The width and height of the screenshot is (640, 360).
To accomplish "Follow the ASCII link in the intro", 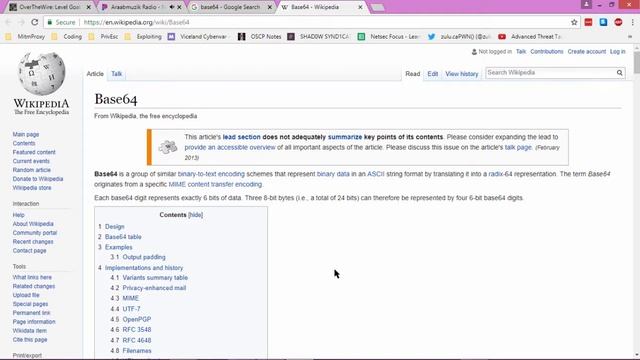I will click(376, 174).
